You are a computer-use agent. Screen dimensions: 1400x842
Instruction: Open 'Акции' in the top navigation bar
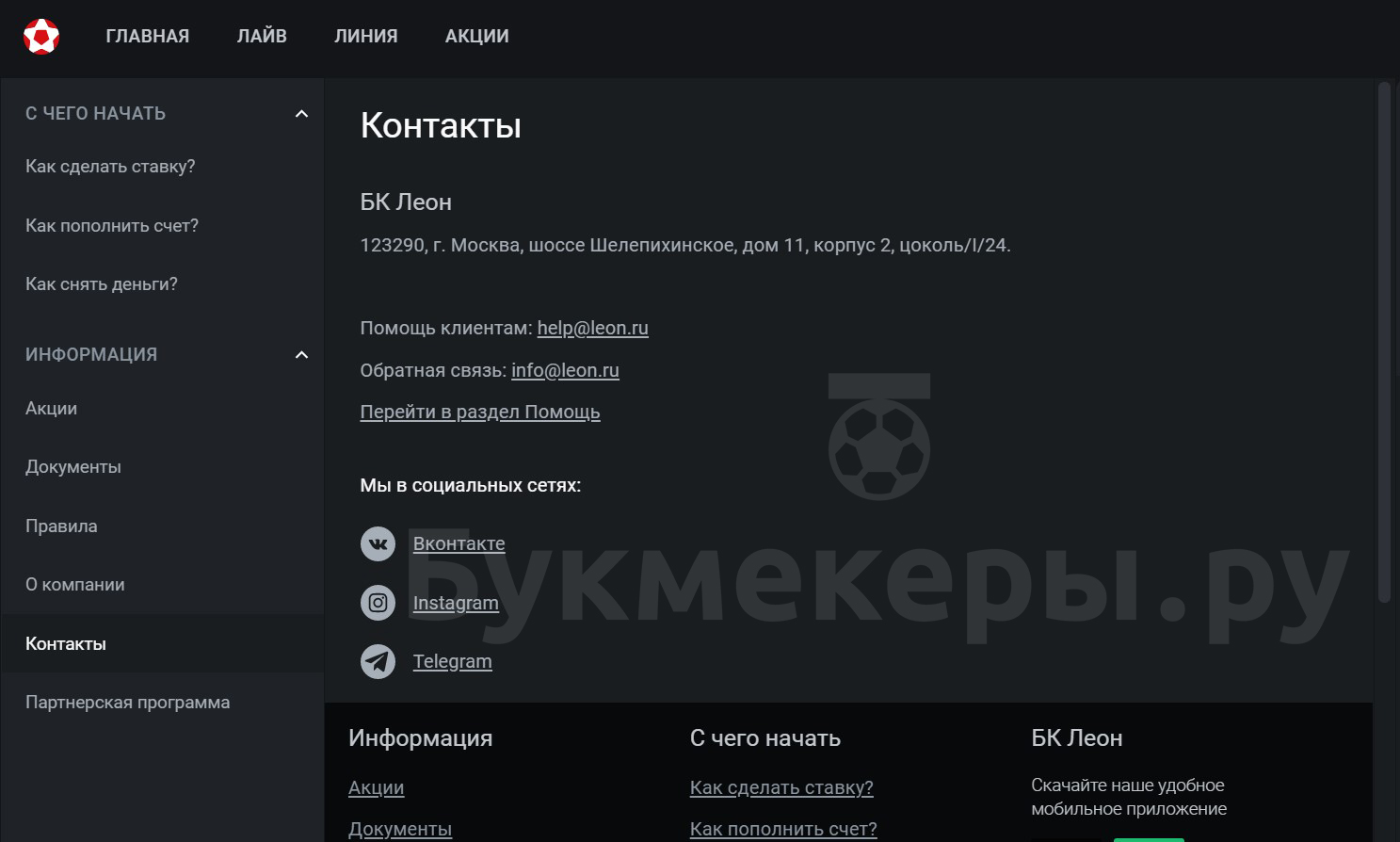[x=476, y=36]
